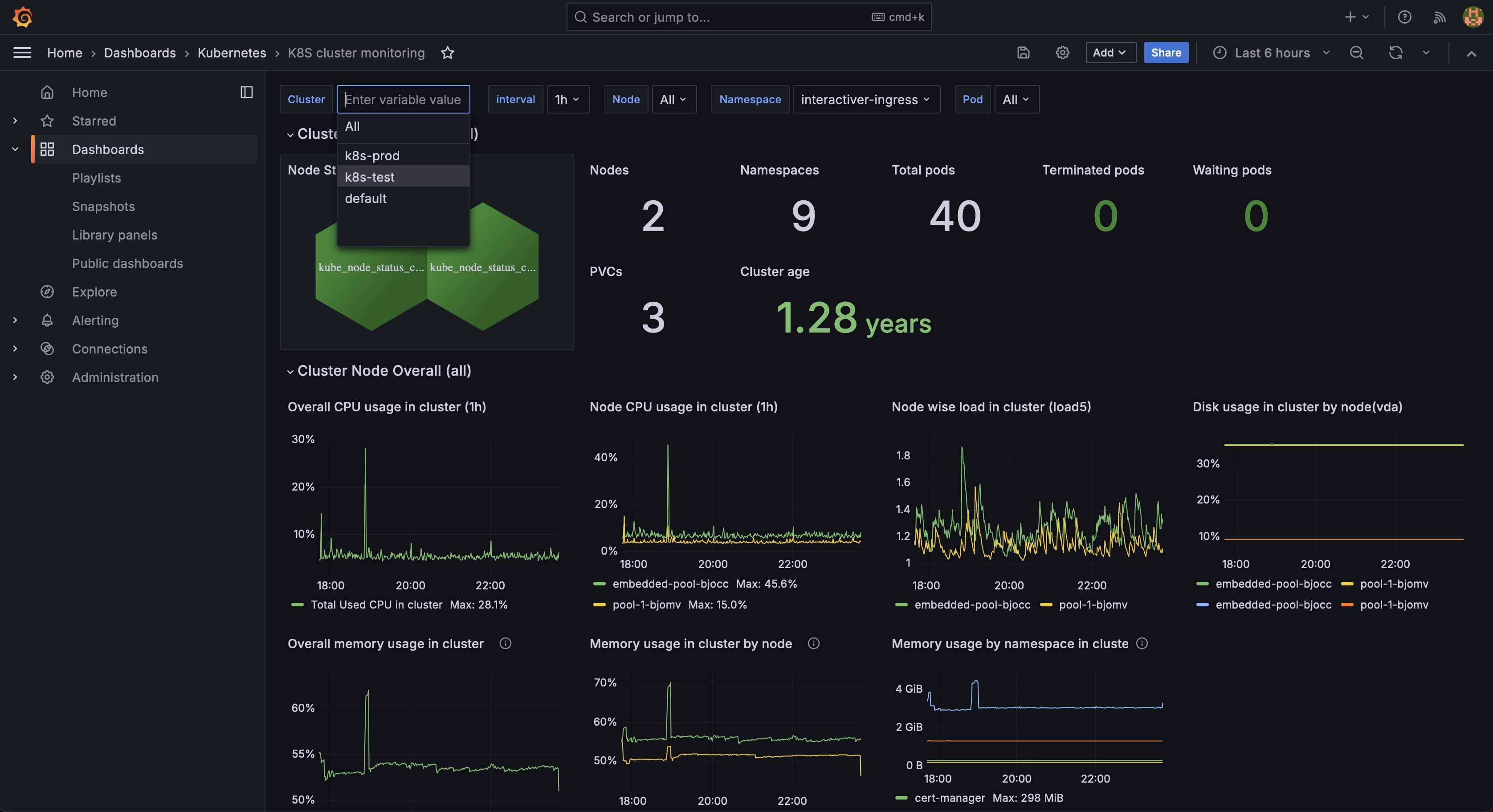
Task: Click Disk usage in cluster by node panel title
Action: point(1297,406)
